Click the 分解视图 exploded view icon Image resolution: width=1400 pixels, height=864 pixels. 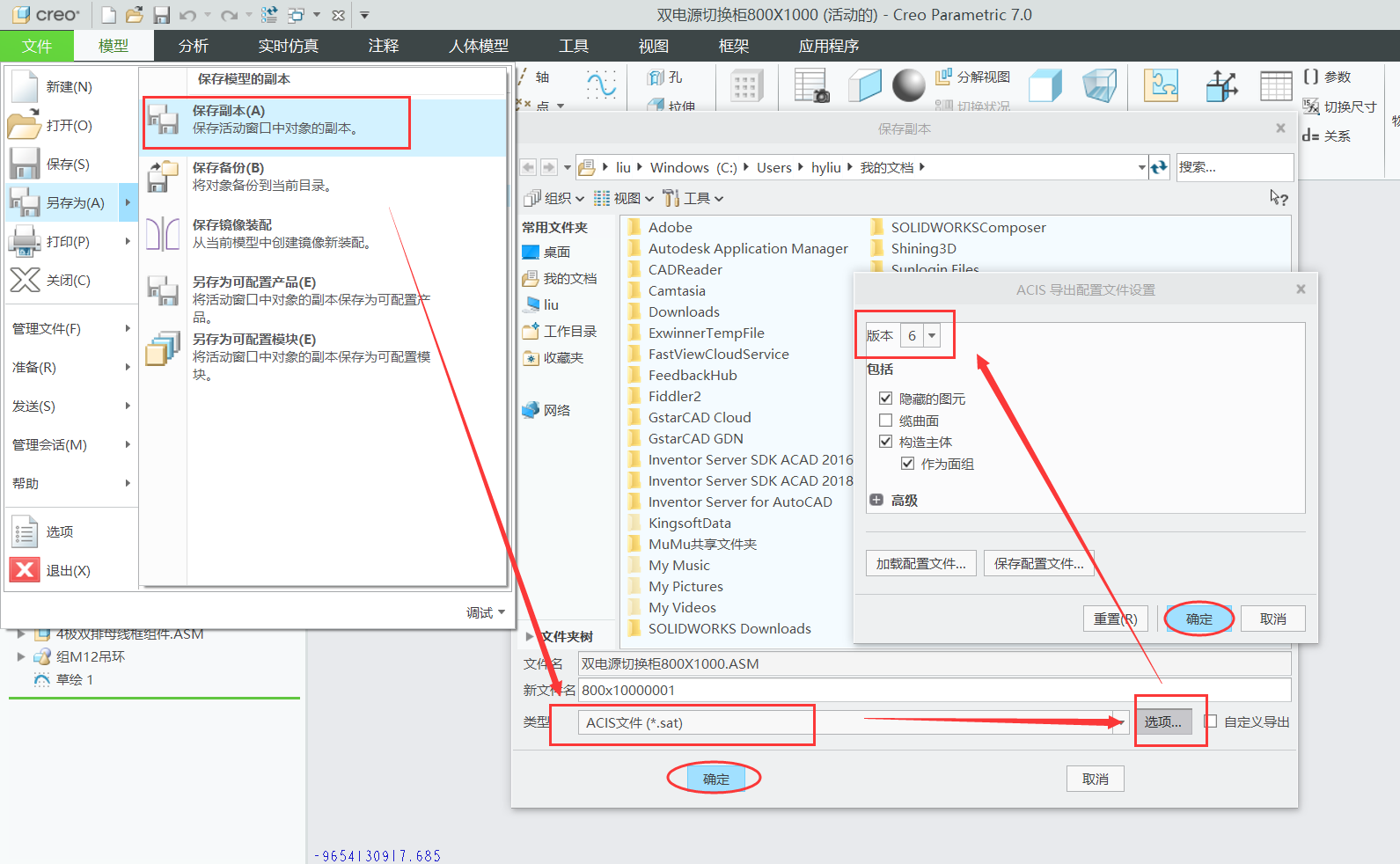(943, 77)
